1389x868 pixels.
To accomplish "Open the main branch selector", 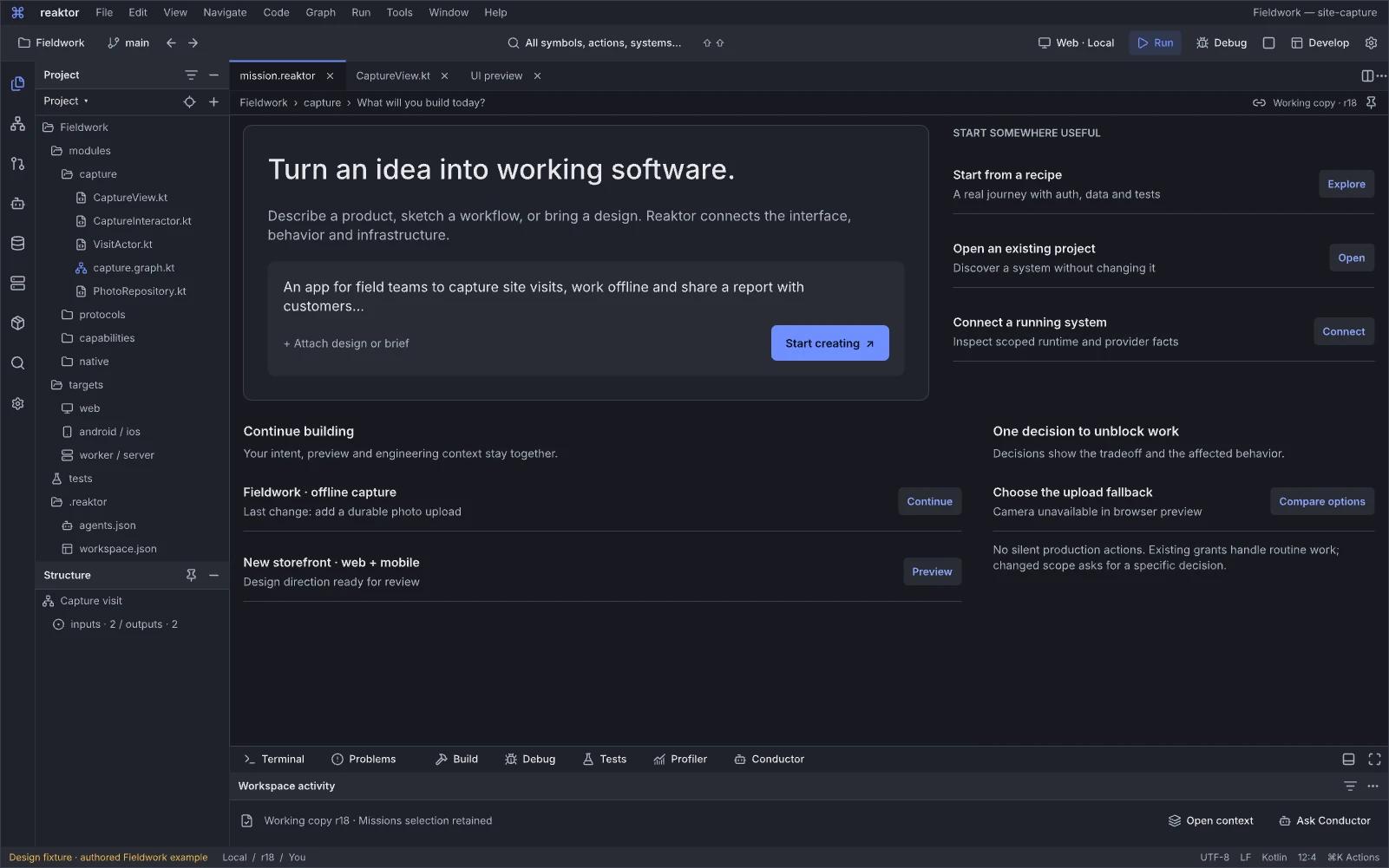I will (128, 42).
